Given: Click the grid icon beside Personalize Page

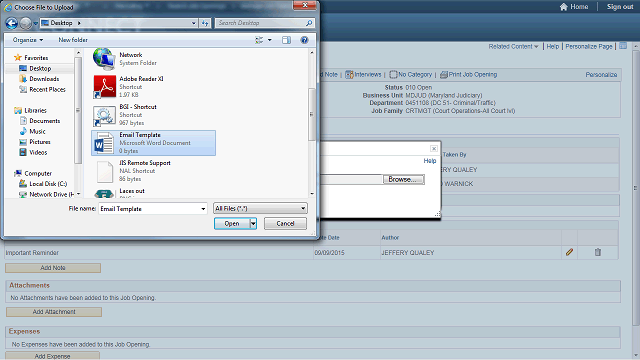Looking at the screenshot, I should click(x=623, y=46).
